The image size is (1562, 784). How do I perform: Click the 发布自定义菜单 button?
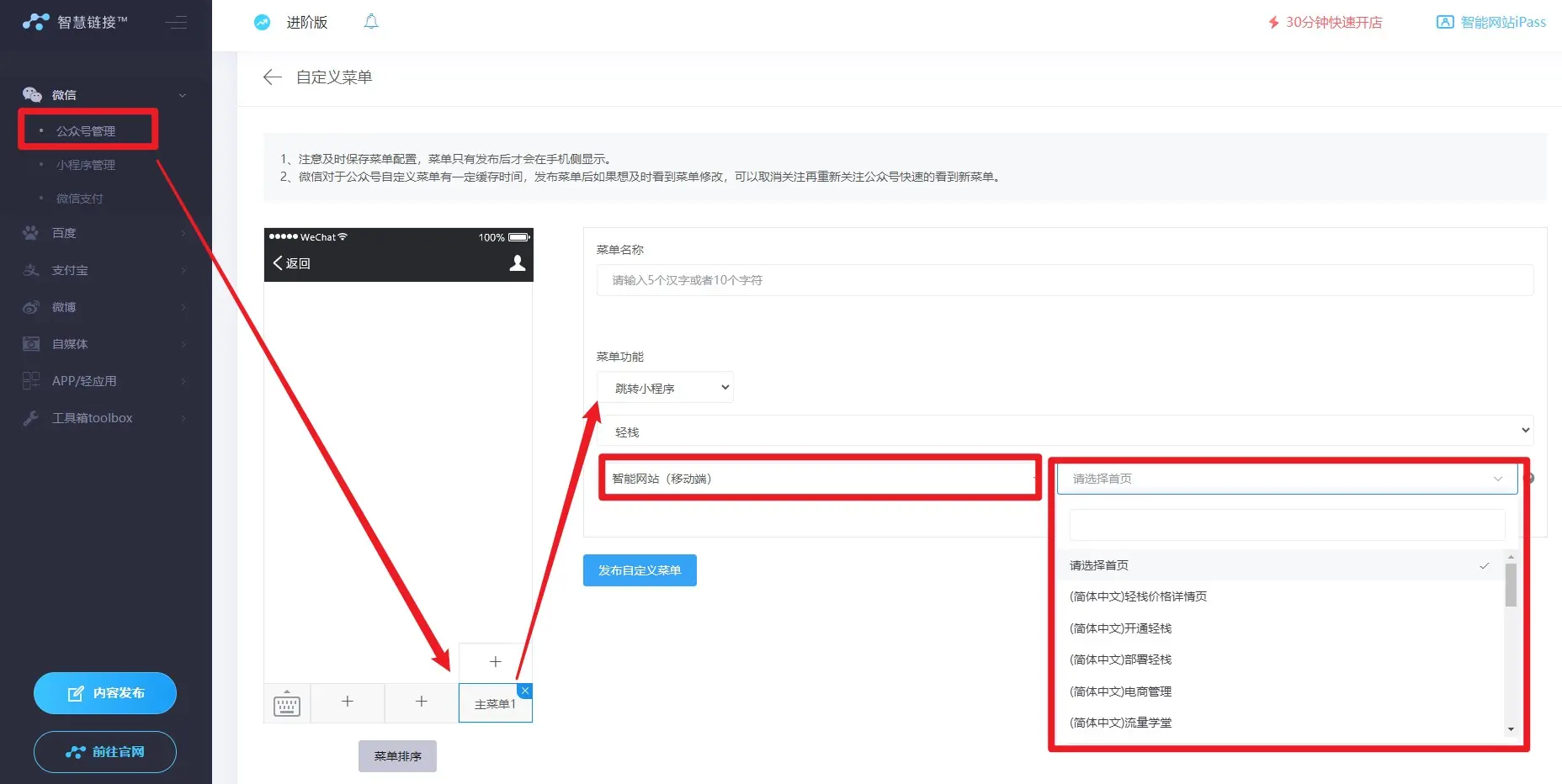(640, 570)
